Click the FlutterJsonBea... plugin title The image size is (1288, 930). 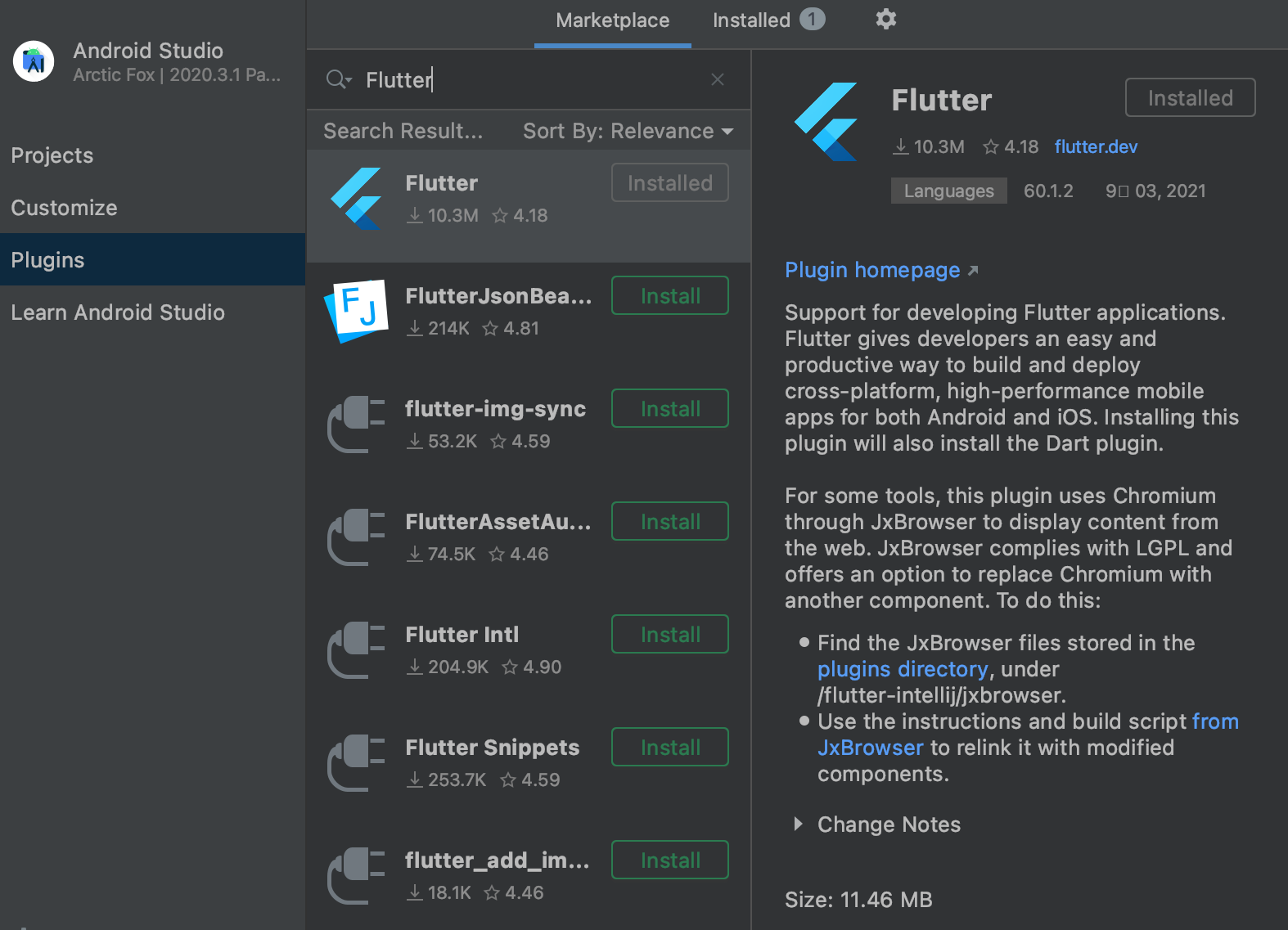point(498,296)
